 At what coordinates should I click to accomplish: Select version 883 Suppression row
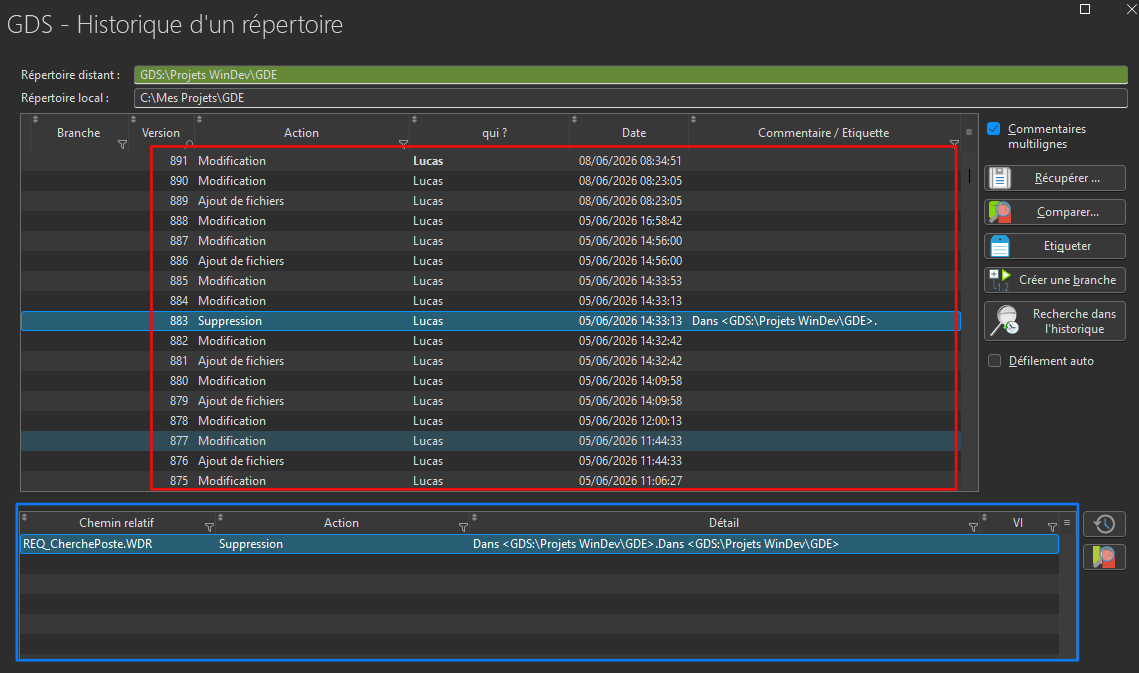click(x=491, y=321)
